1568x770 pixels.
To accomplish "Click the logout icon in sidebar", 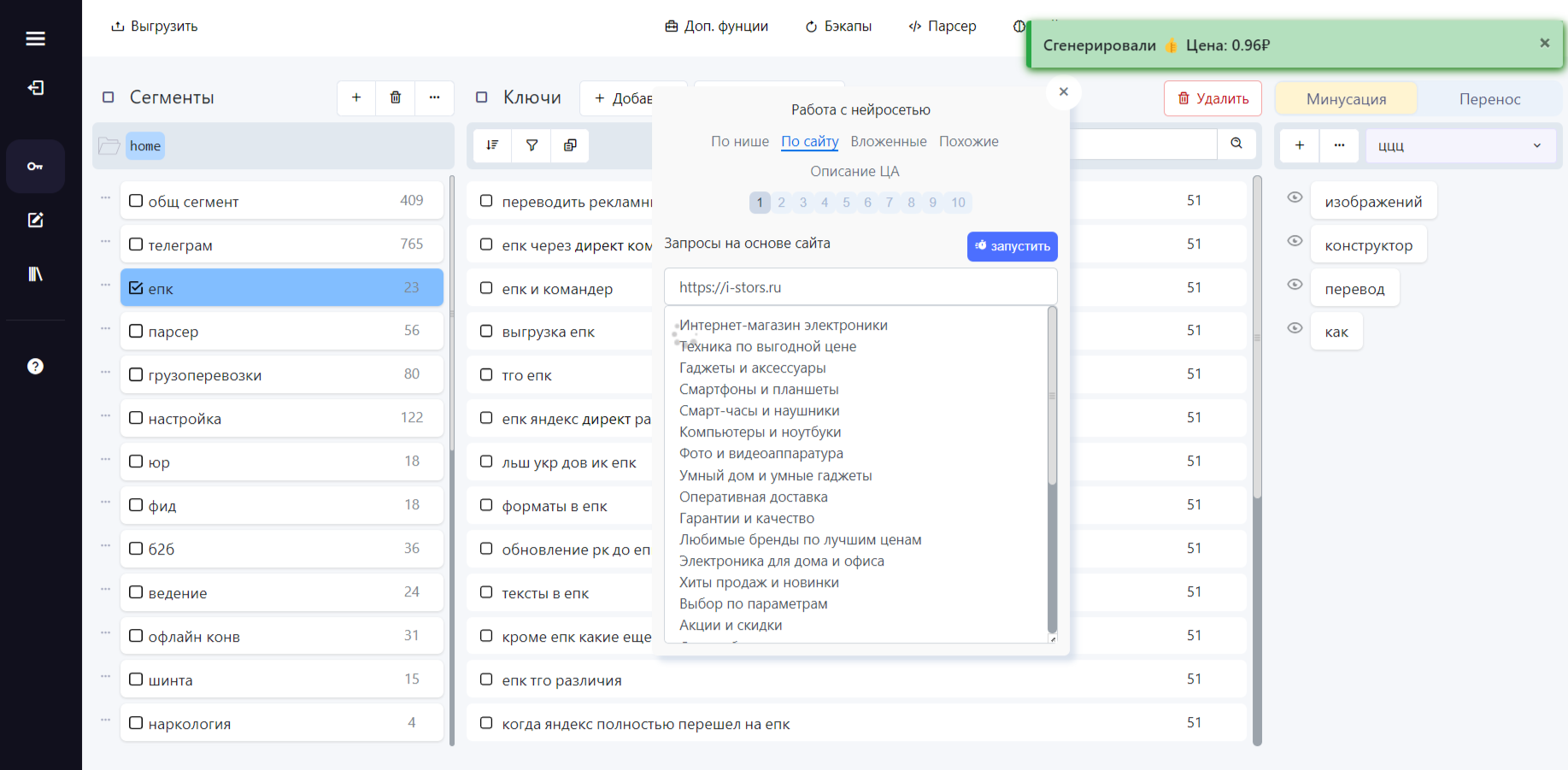I will (35, 88).
